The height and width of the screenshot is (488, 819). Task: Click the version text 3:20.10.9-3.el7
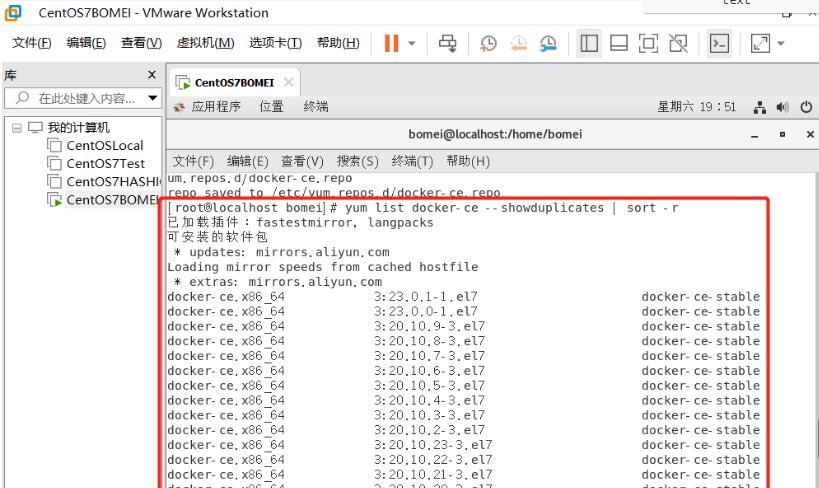click(429, 327)
